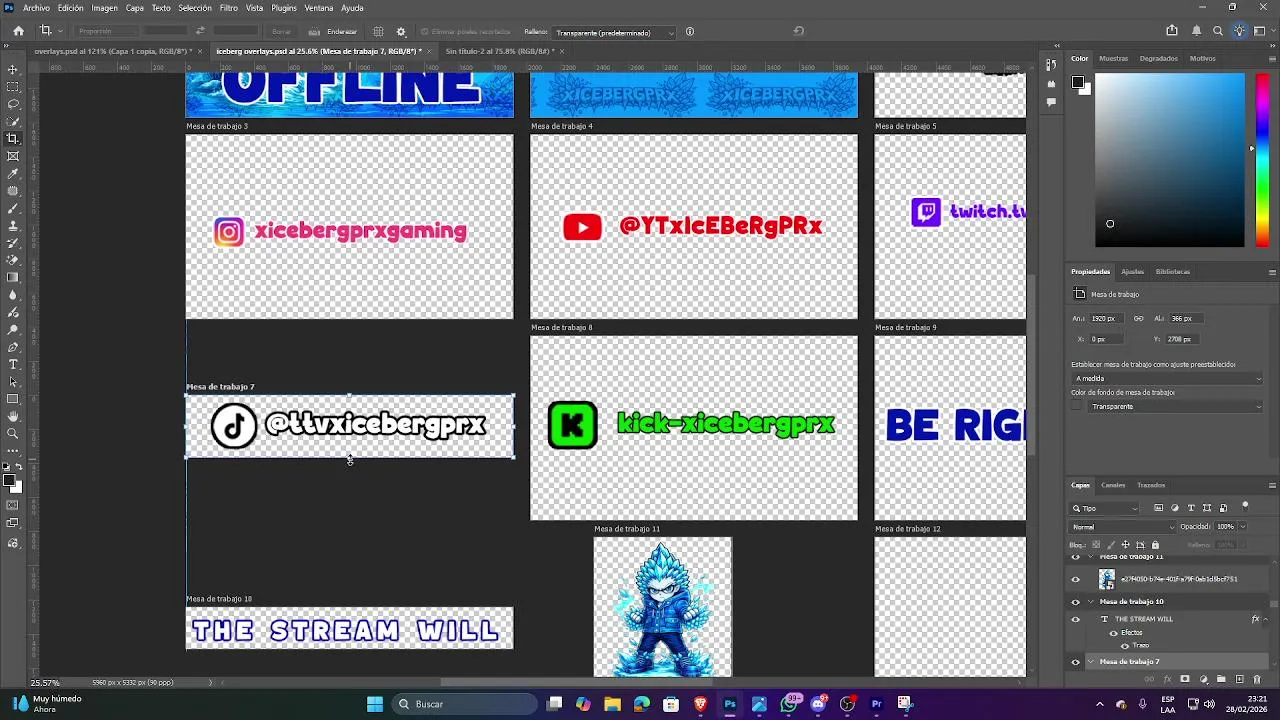Hide the Trazo stroke effect
This screenshot has width=1280, height=720.
click(1124, 646)
